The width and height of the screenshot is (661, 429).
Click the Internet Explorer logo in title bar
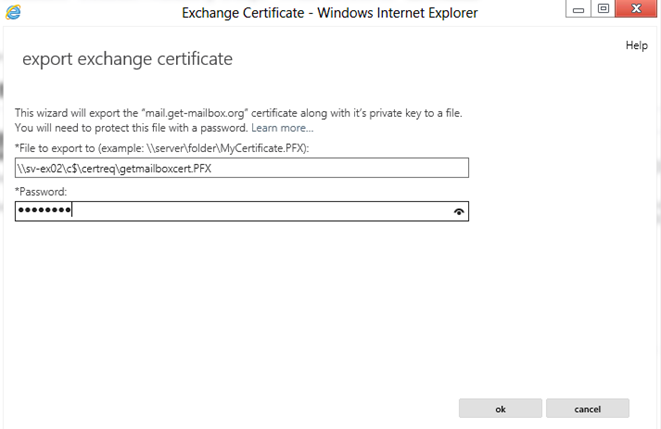point(13,12)
